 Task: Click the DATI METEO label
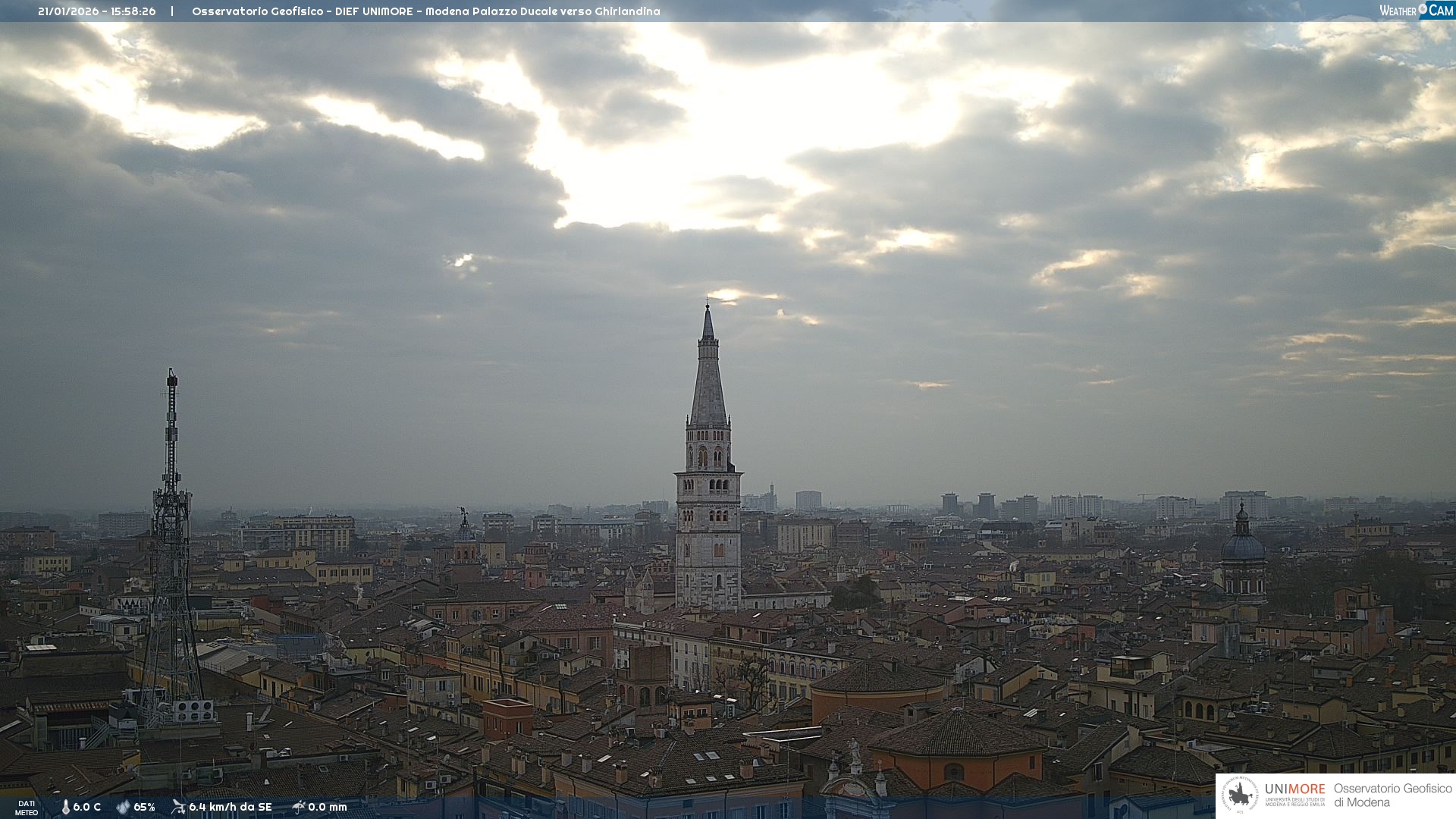27,808
